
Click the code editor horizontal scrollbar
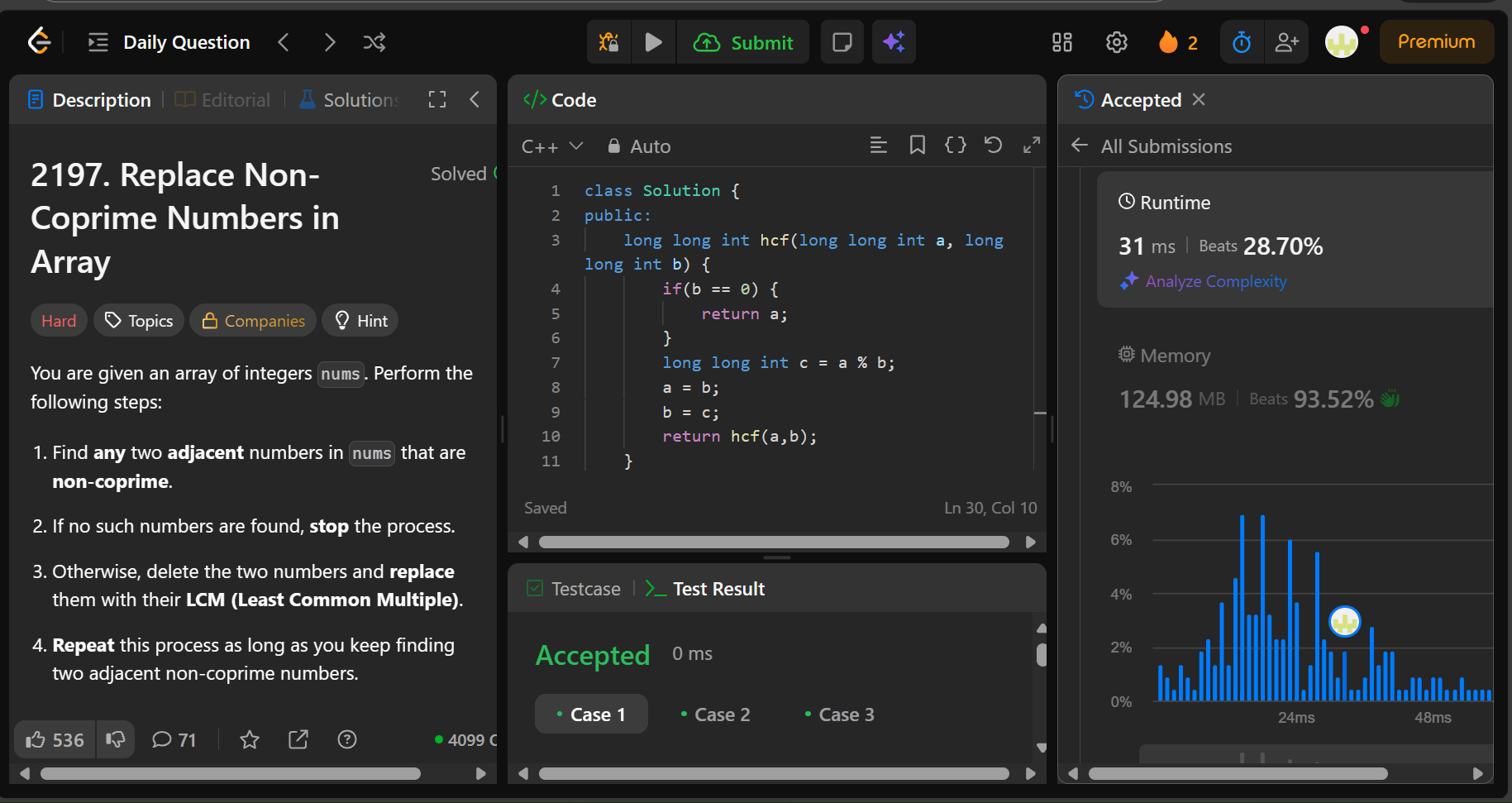click(x=773, y=543)
